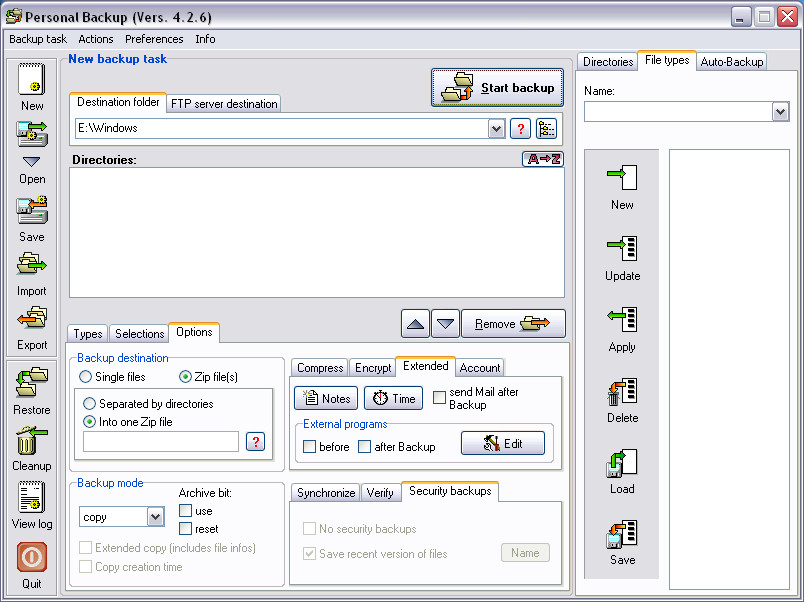This screenshot has height=602, width=804.
Task: Move selected directory down
Action: 445,324
